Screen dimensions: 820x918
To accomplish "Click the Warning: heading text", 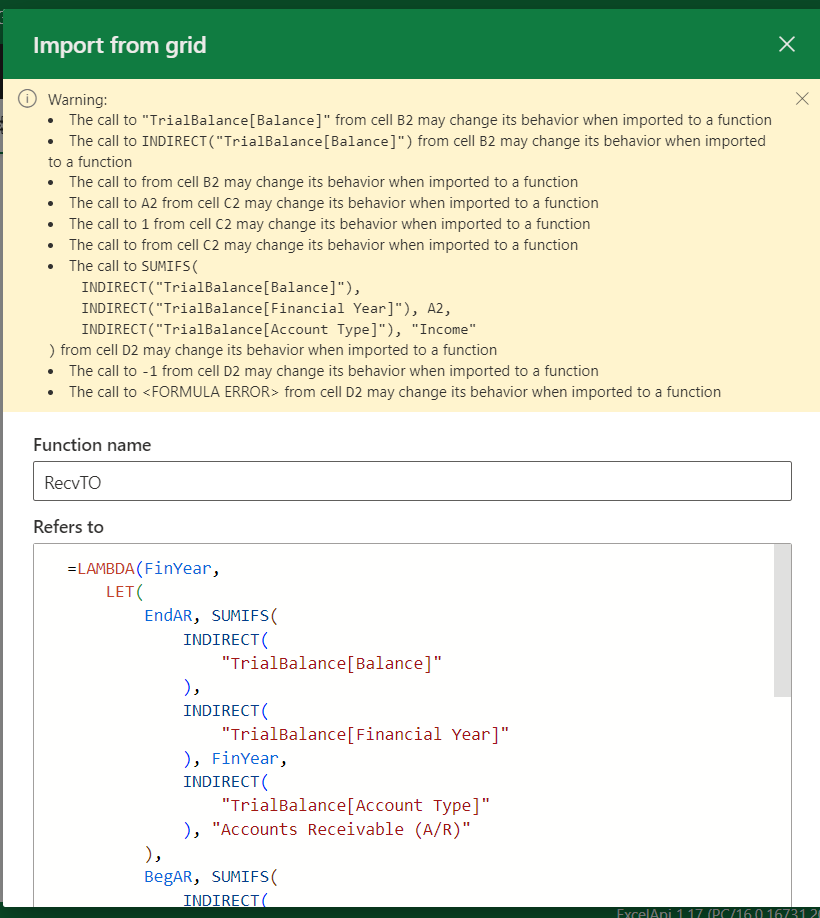I will (x=78, y=100).
